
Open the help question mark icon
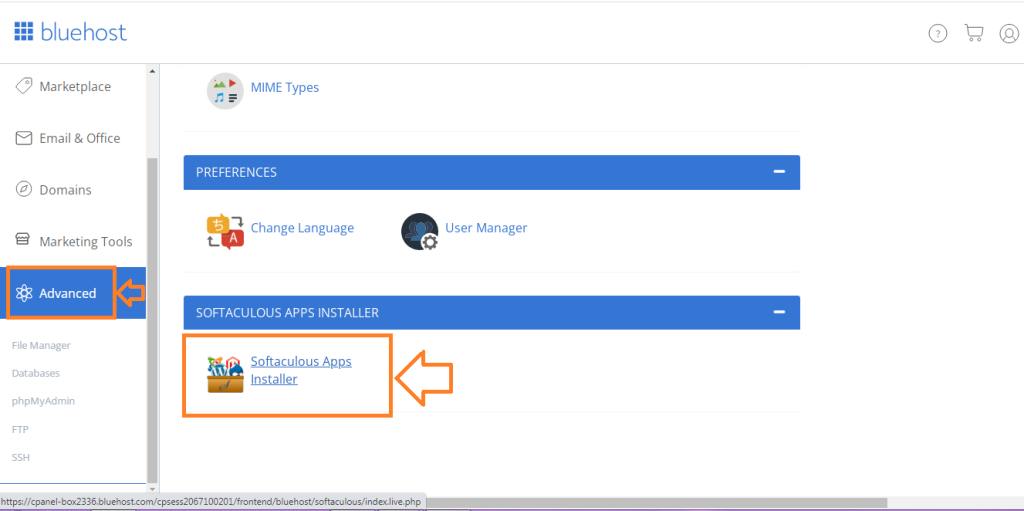click(x=938, y=34)
